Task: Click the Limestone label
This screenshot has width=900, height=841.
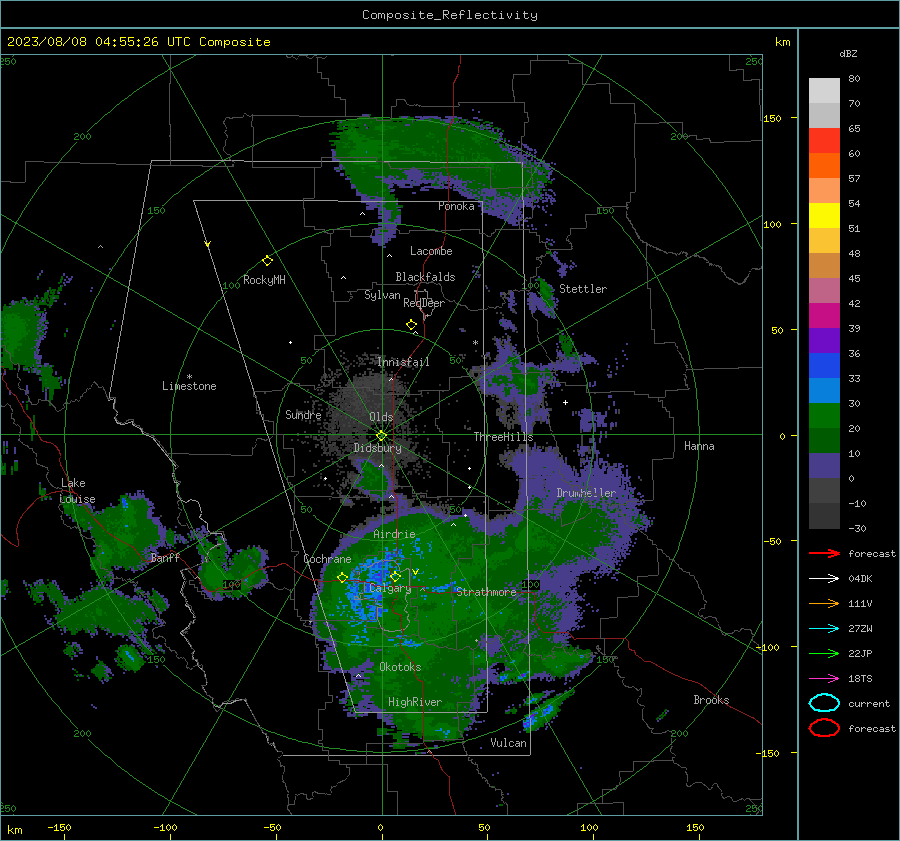Action: (189, 386)
